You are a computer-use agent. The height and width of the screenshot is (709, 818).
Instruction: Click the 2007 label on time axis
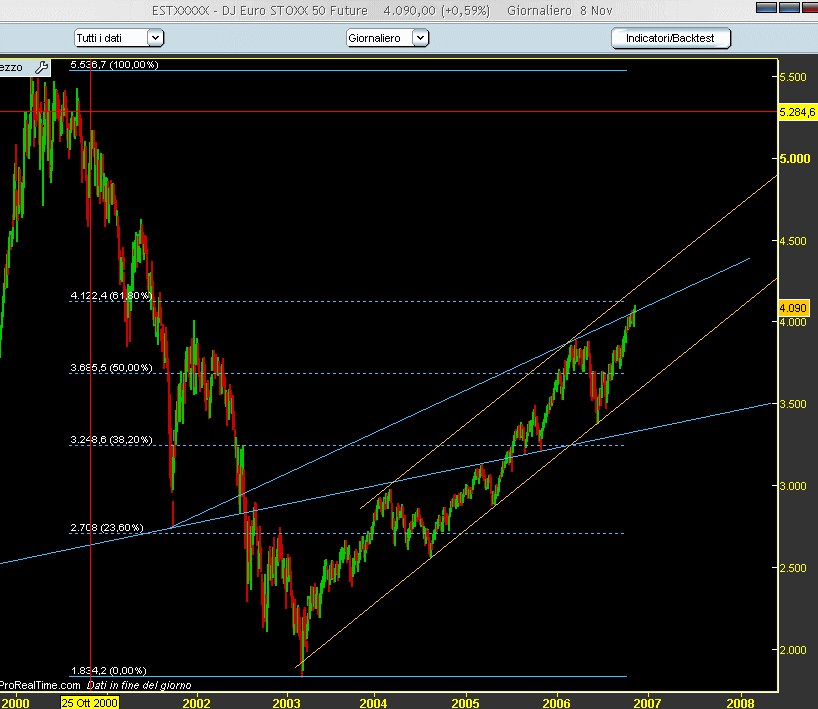point(647,703)
